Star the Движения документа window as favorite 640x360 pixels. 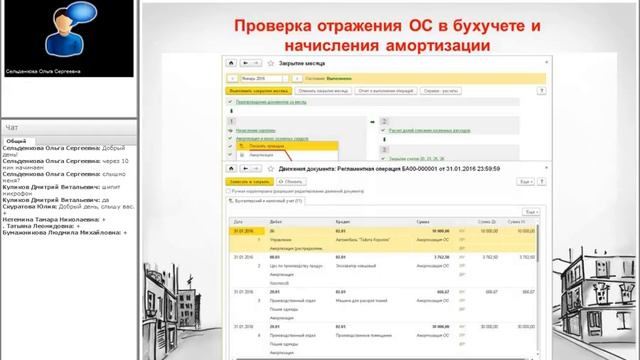tap(270, 169)
